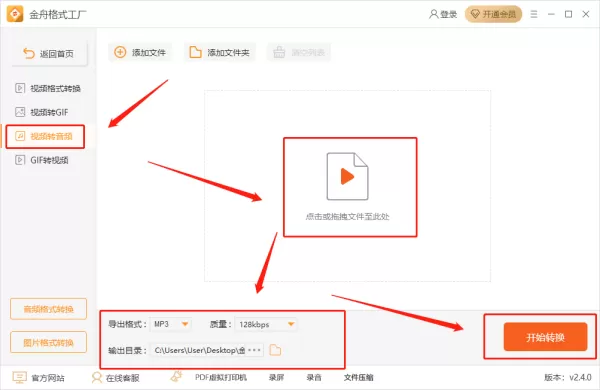Screen dimensions: 600x390
Task: Click the person icon beside 在线客服
Action: point(97,377)
